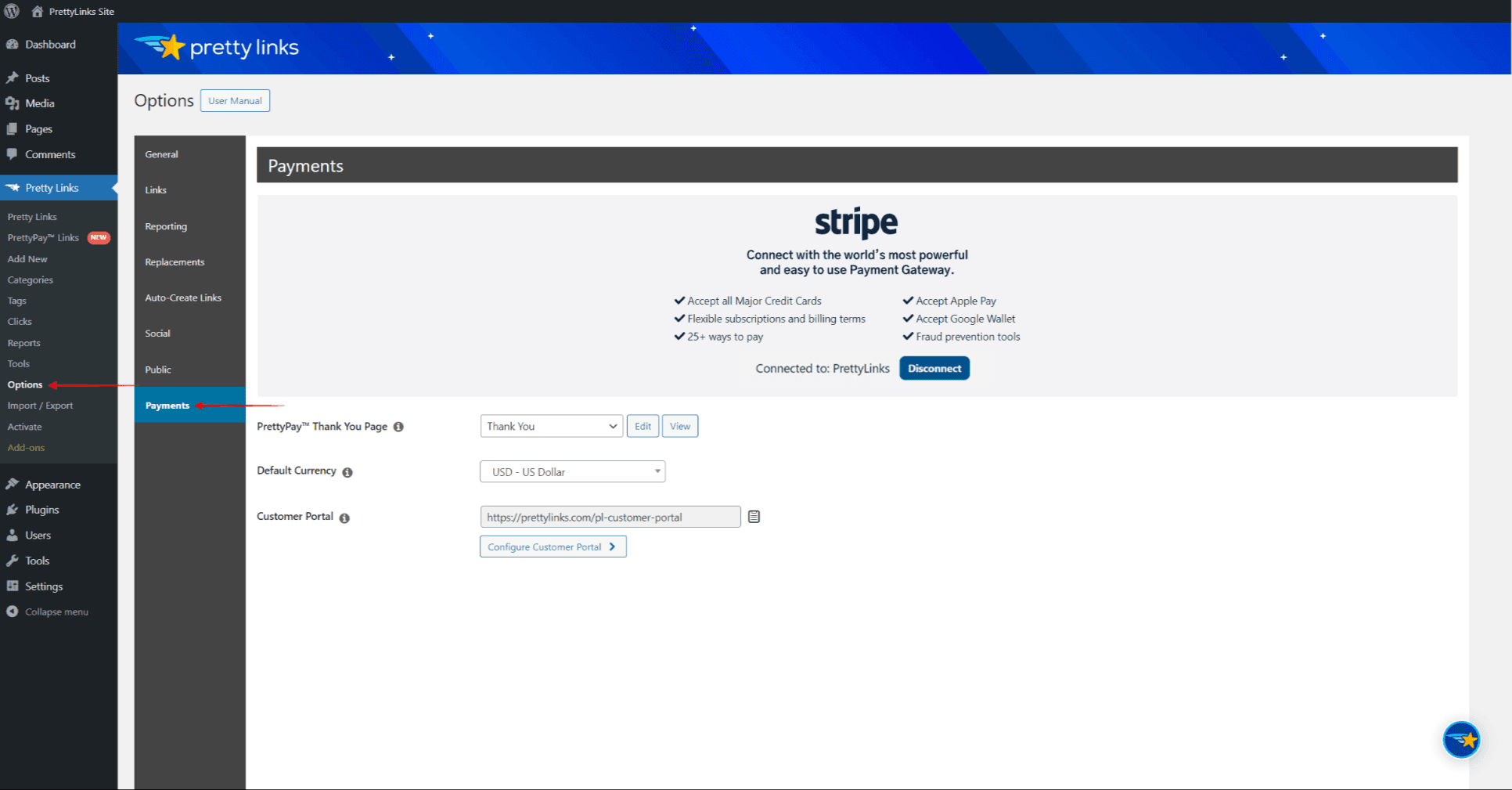This screenshot has height=790, width=1512.
Task: Click Configure Customer Portal
Action: click(553, 547)
